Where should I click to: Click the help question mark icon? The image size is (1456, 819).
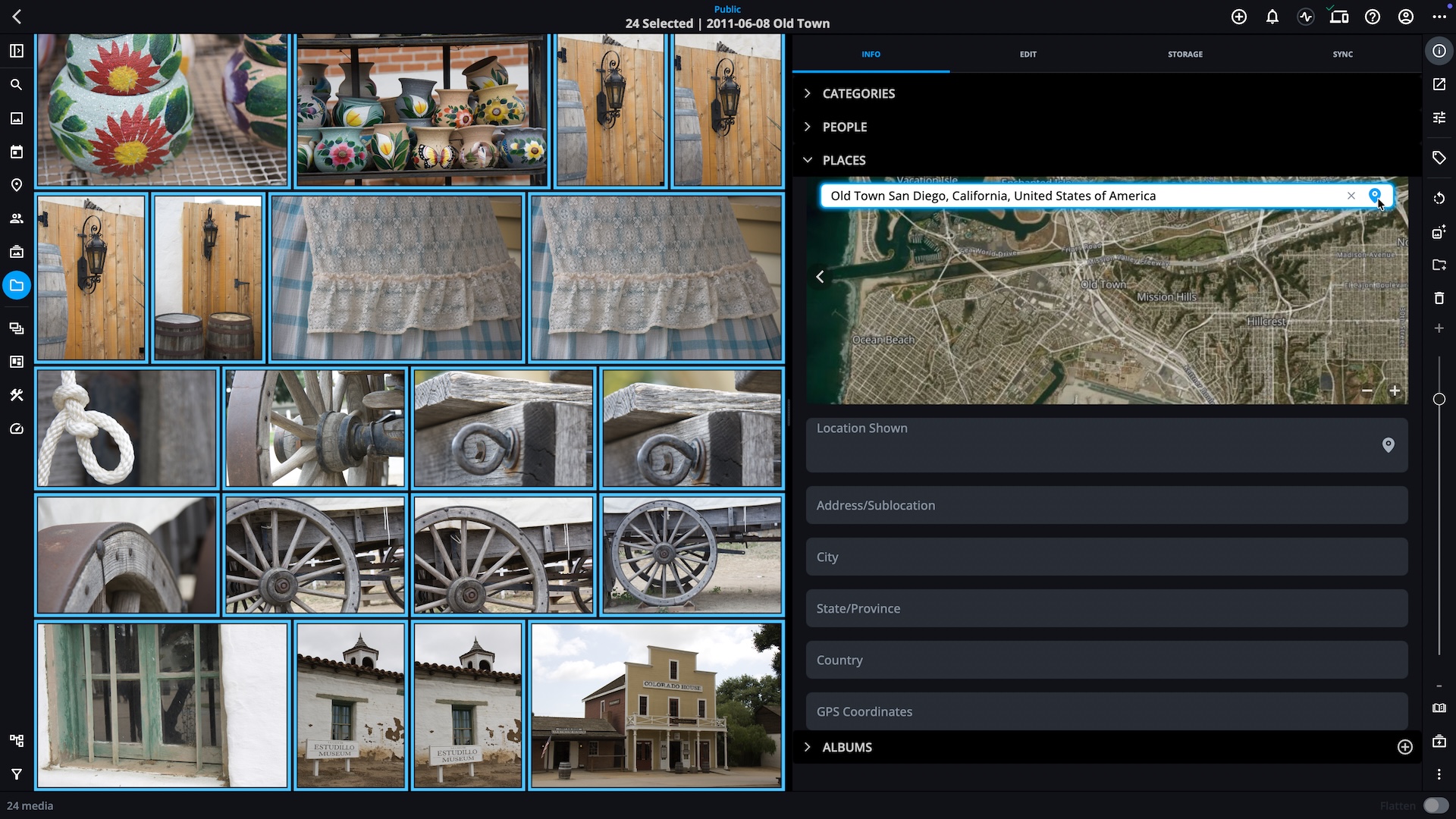pyautogui.click(x=1373, y=17)
